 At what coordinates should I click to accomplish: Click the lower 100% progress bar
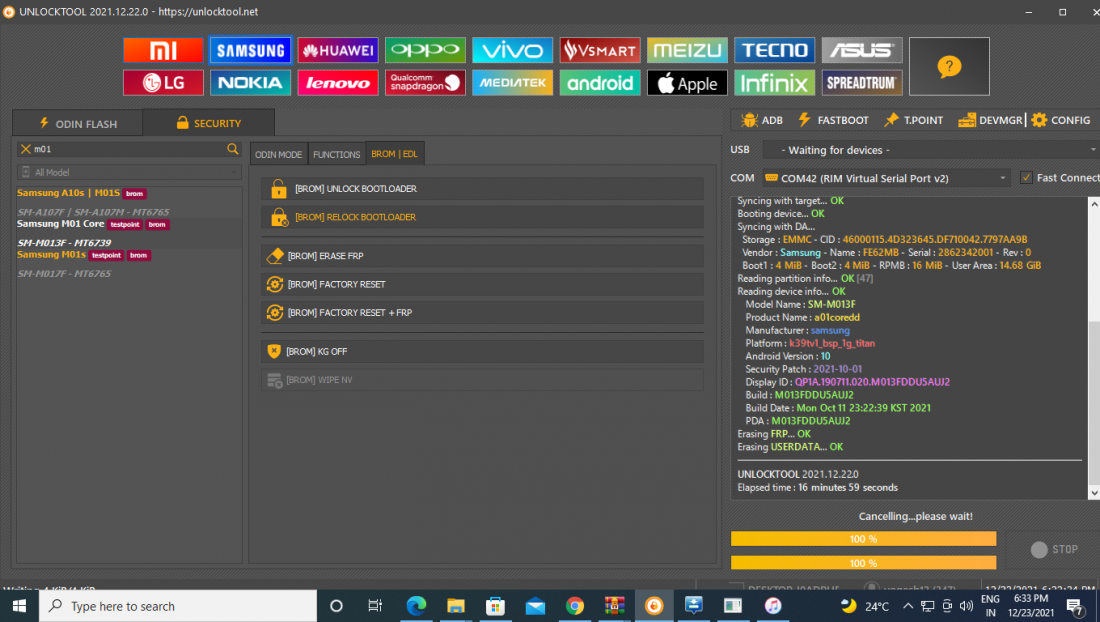click(x=863, y=562)
